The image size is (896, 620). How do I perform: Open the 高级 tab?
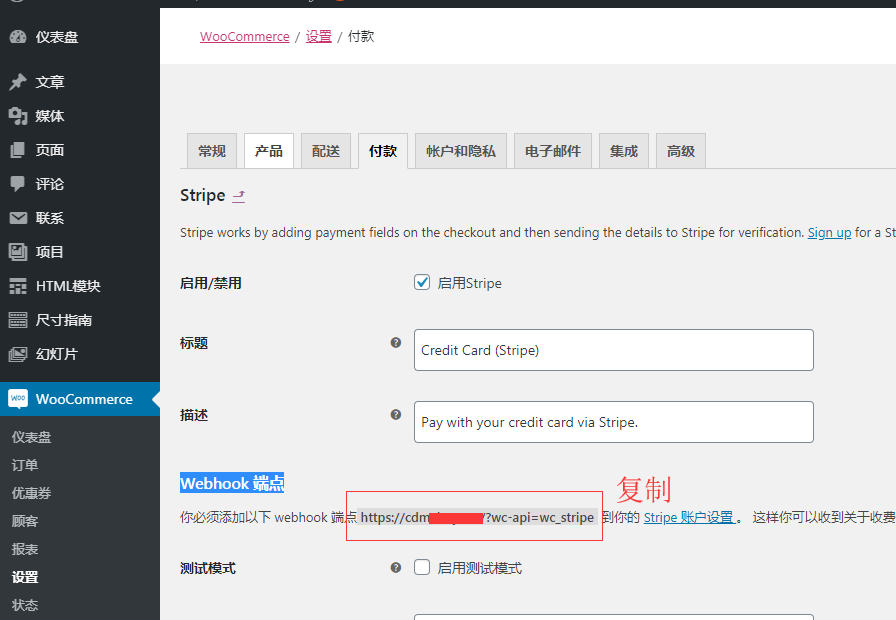coord(681,151)
